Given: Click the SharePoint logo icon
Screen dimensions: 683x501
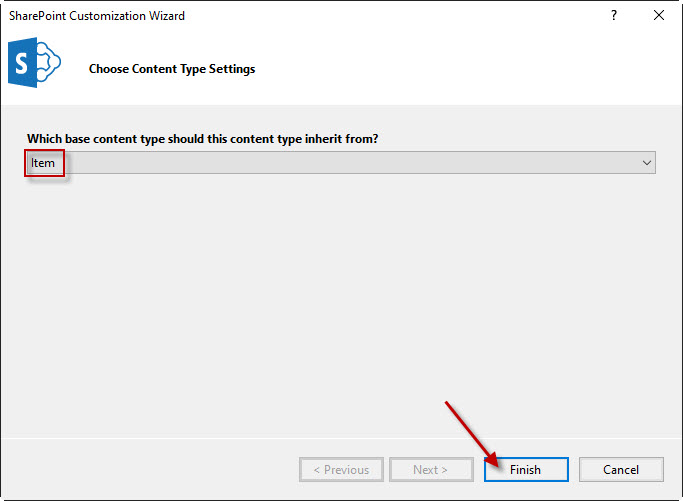Looking at the screenshot, I should point(34,63).
